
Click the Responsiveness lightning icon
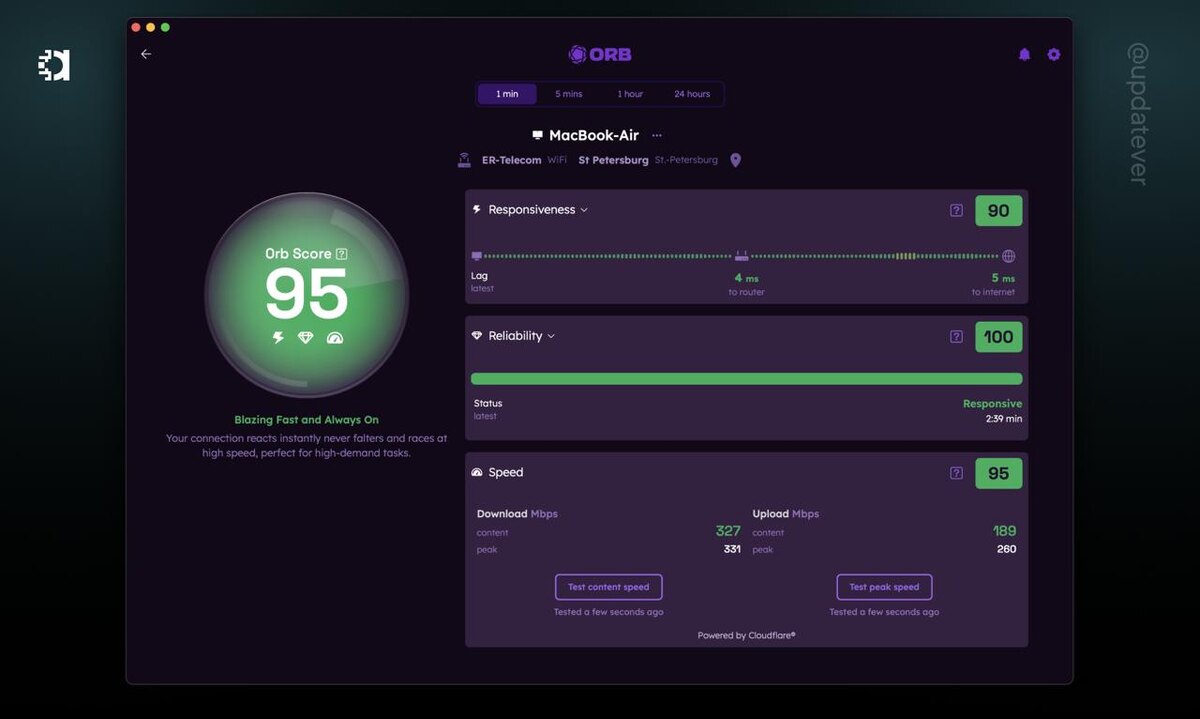click(x=476, y=210)
